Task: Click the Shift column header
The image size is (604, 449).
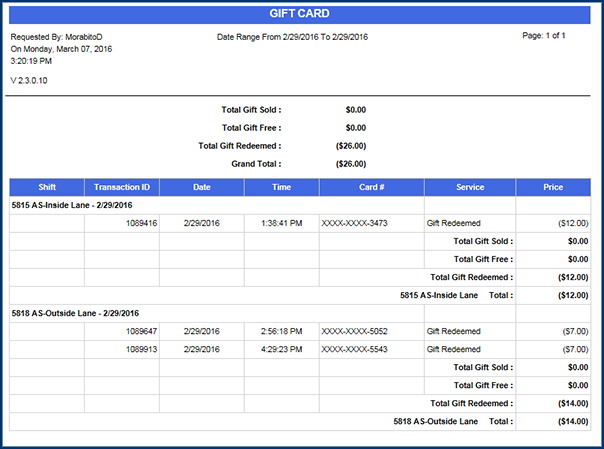Action: click(x=47, y=187)
